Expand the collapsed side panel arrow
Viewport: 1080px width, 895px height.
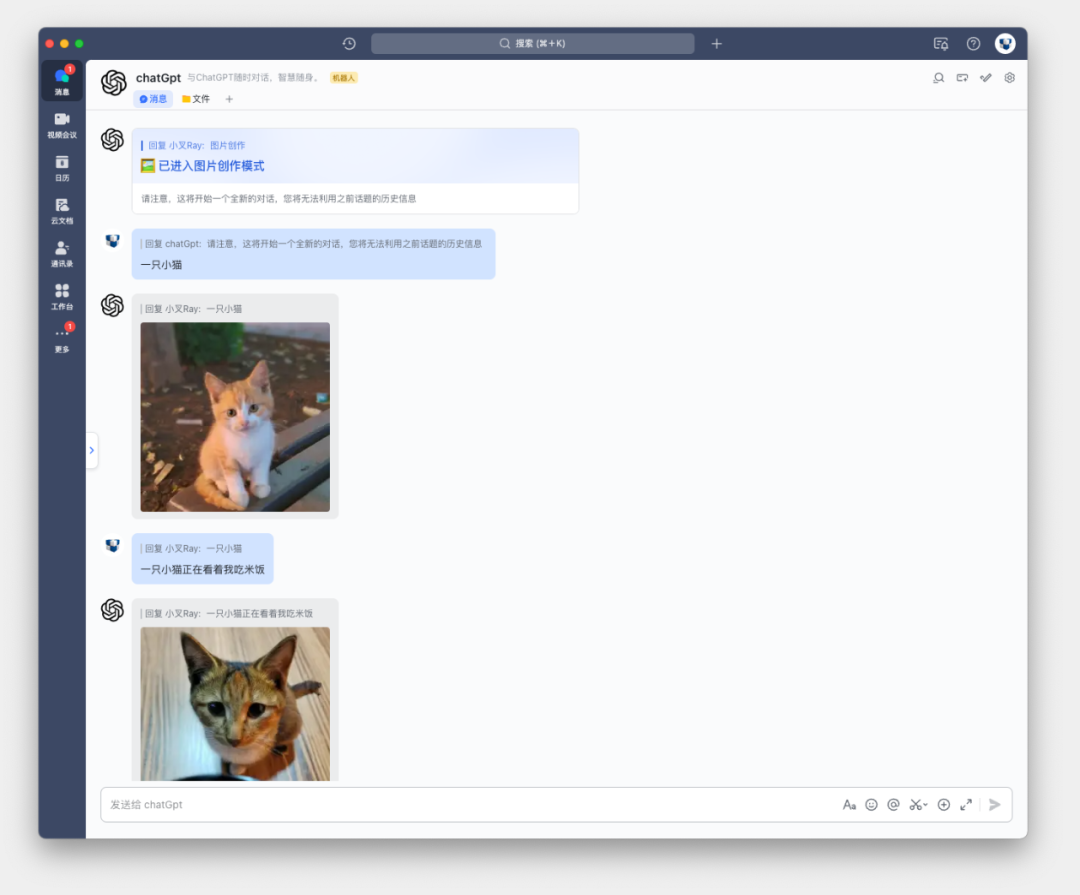[92, 450]
